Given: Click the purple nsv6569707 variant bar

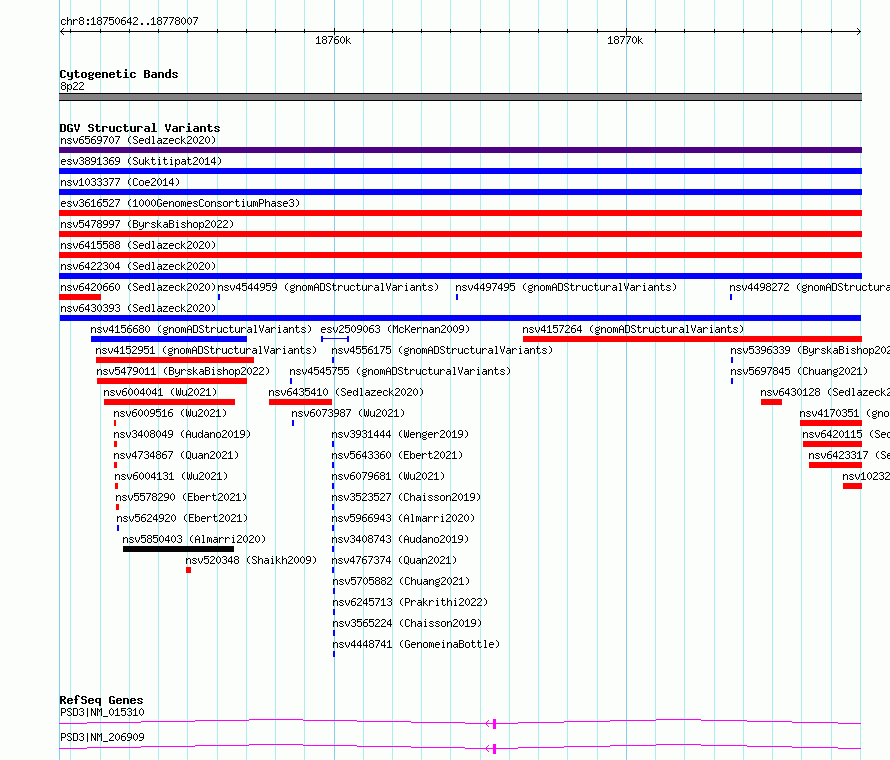Looking at the screenshot, I should (x=460, y=150).
